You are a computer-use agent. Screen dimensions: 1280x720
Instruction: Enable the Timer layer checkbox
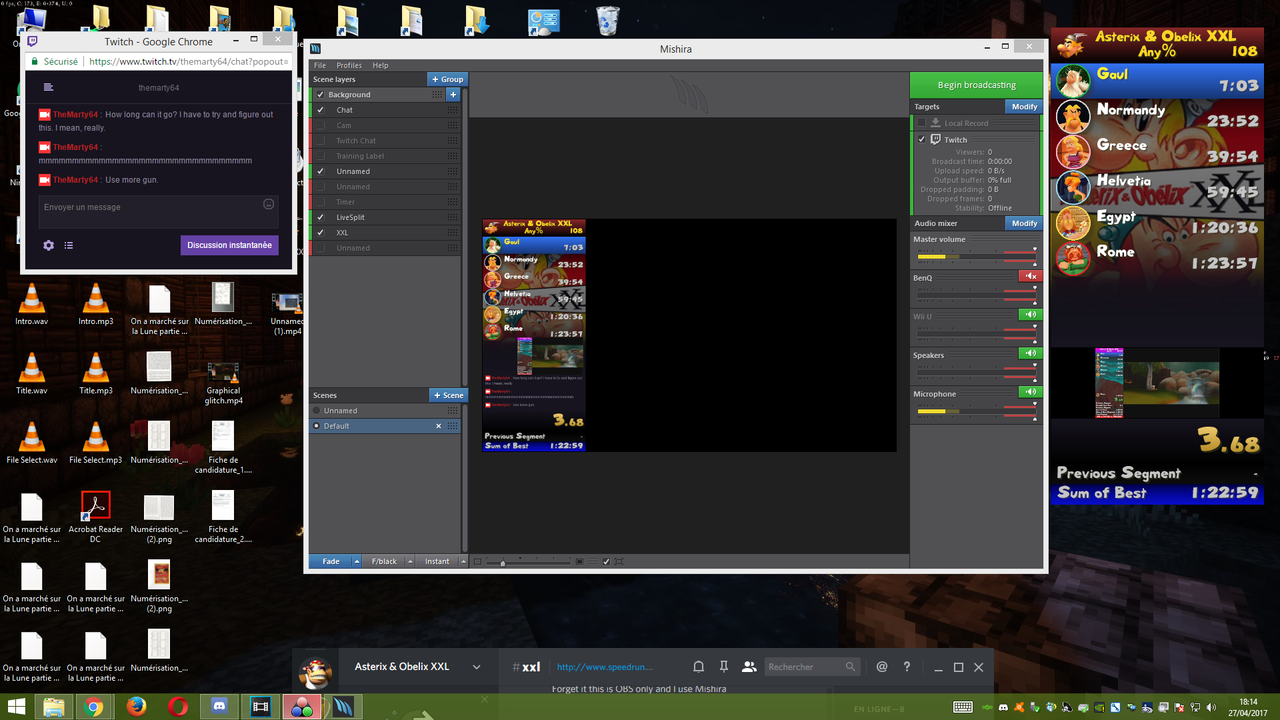coord(320,202)
